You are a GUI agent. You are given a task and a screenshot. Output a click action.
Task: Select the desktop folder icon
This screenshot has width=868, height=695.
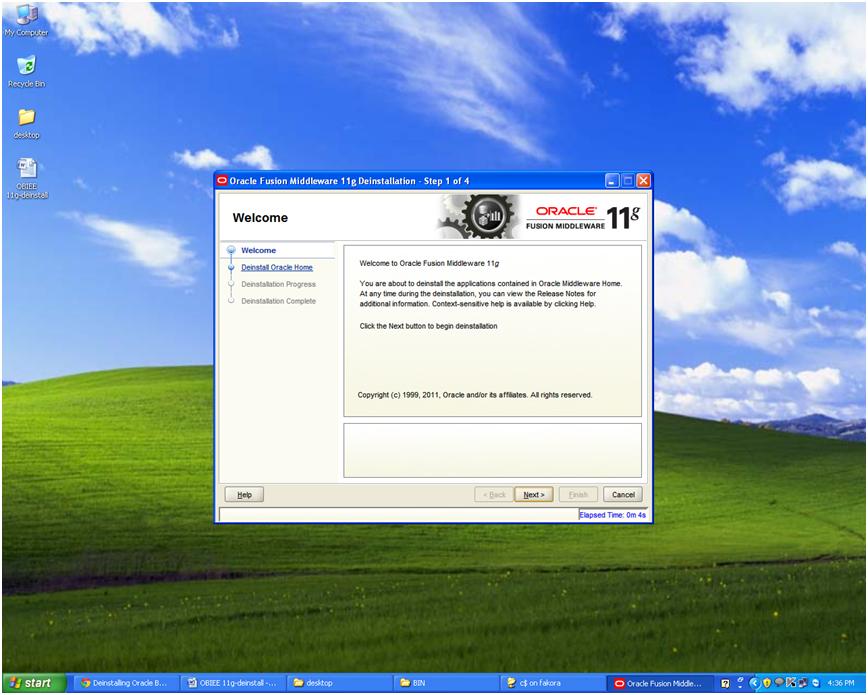point(26,123)
